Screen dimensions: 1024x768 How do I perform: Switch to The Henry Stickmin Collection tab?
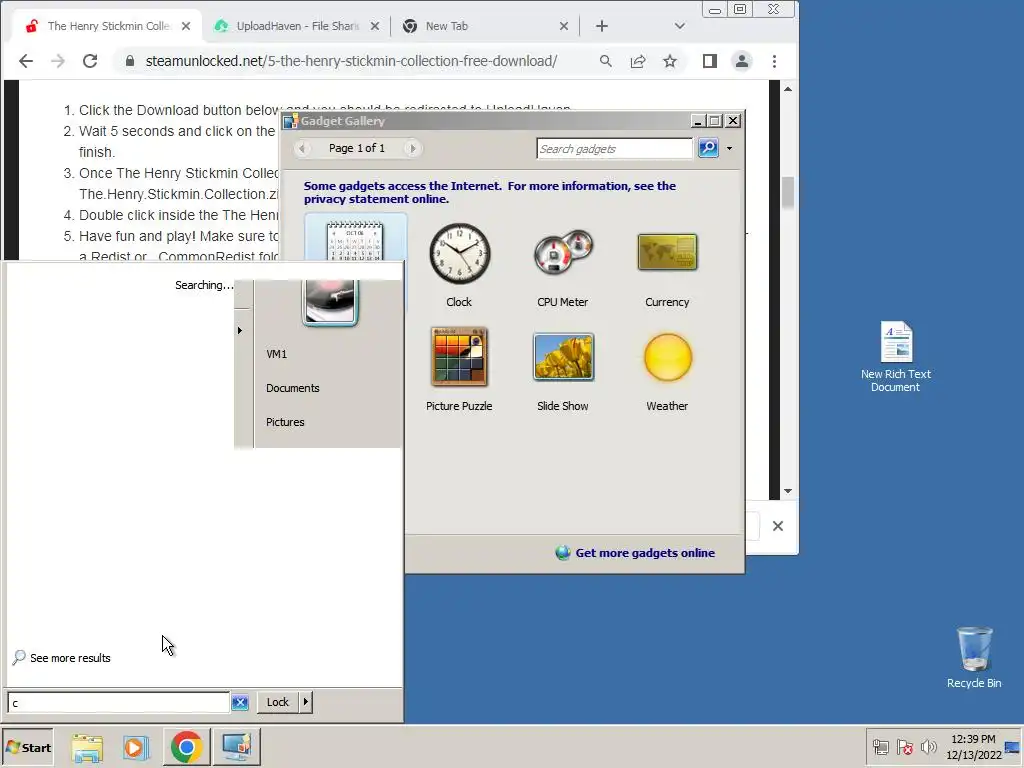point(108,26)
